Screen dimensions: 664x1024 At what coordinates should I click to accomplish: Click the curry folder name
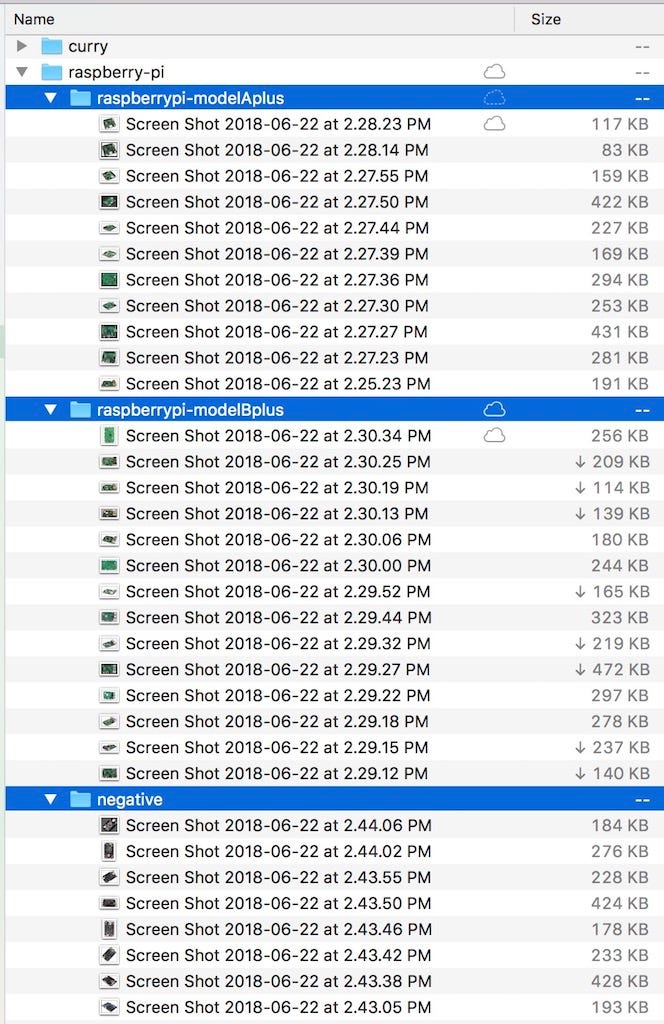88,47
